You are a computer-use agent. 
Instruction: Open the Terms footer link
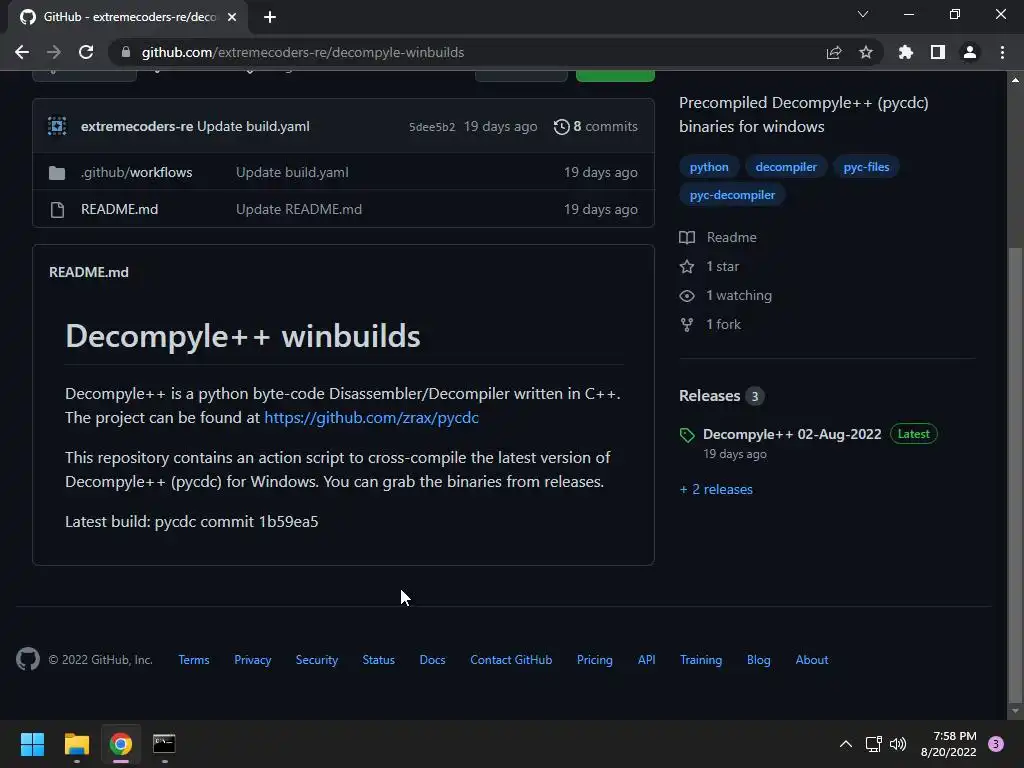[x=194, y=660]
